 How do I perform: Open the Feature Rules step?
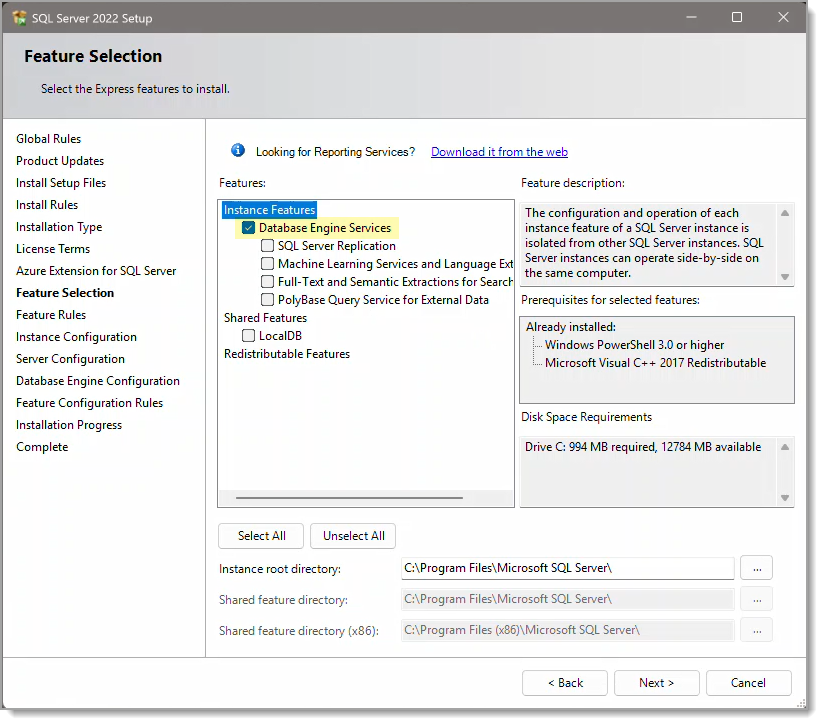click(51, 315)
